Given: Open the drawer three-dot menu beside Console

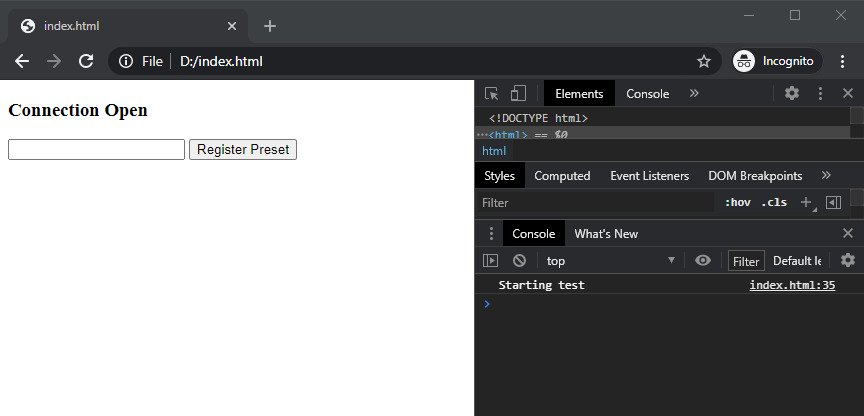Looking at the screenshot, I should pyautogui.click(x=491, y=234).
